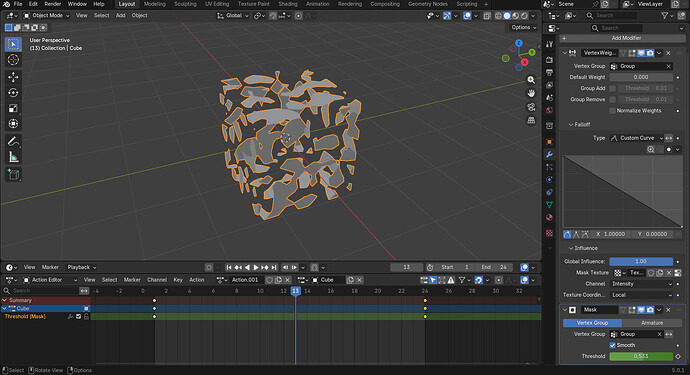Select the Armature mode button in Mask
Viewport: 690px width, 375px height.
tap(652, 323)
